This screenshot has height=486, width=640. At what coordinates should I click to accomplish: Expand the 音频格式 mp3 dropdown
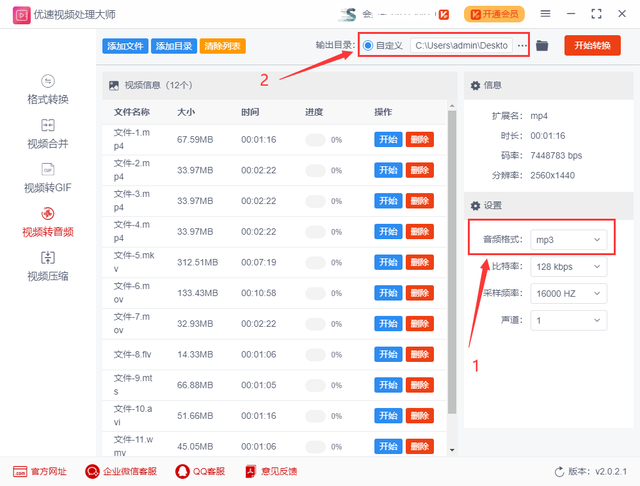pos(569,240)
